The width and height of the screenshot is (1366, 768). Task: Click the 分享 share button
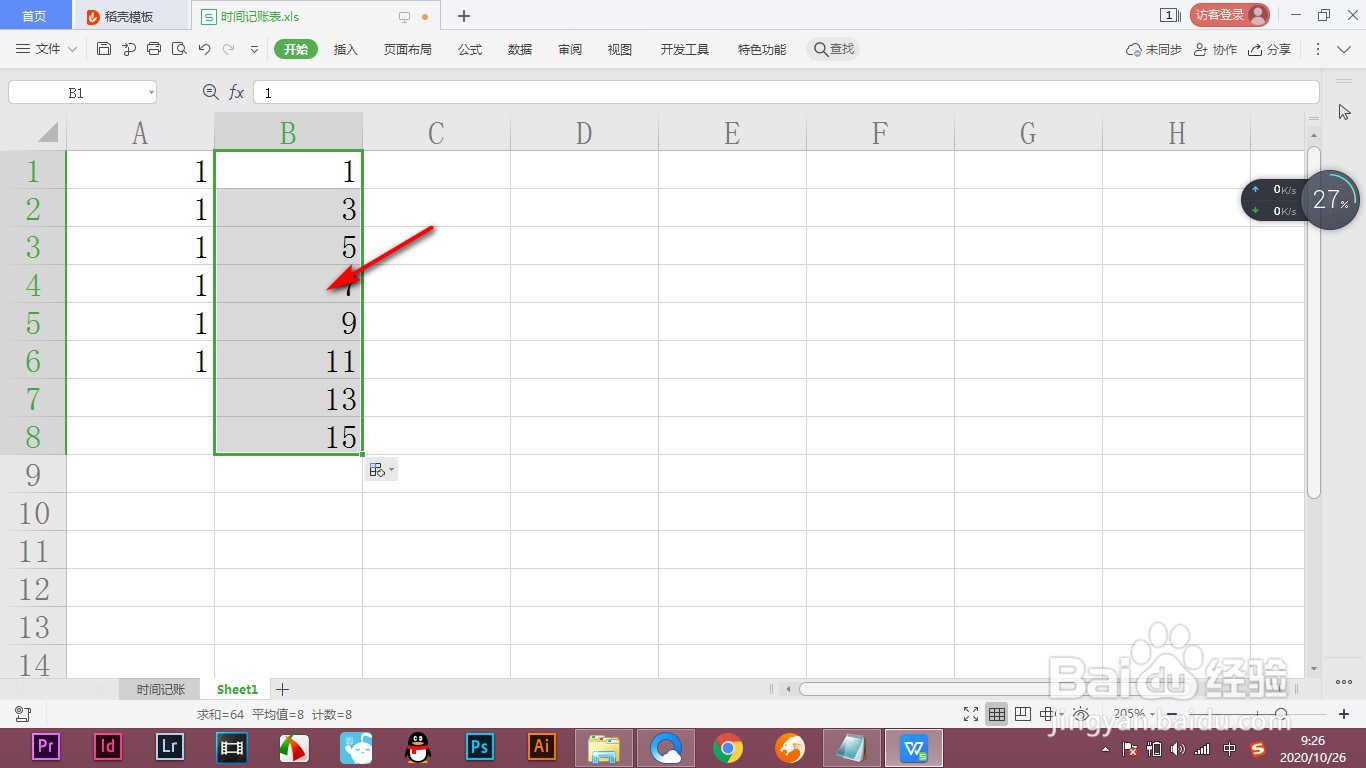1270,49
